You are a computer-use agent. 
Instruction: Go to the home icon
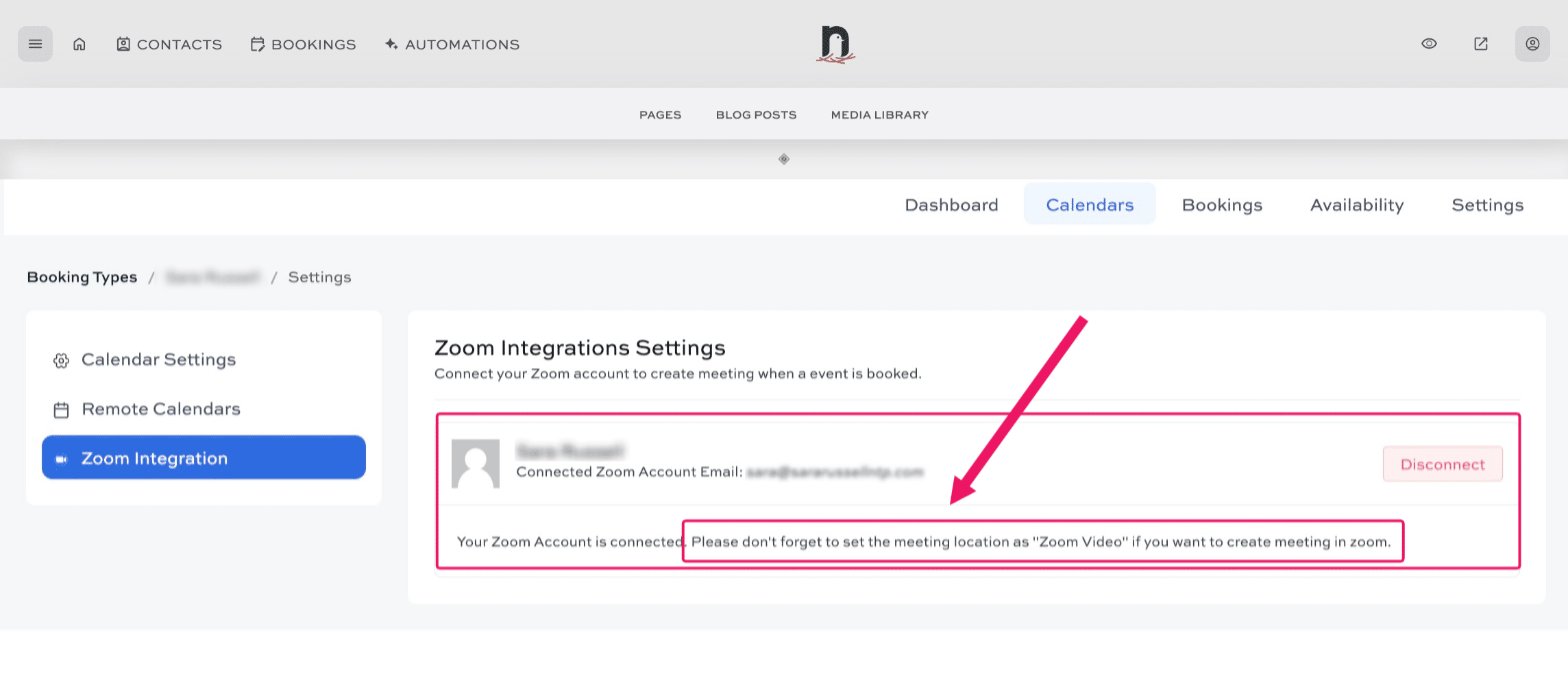point(79,45)
